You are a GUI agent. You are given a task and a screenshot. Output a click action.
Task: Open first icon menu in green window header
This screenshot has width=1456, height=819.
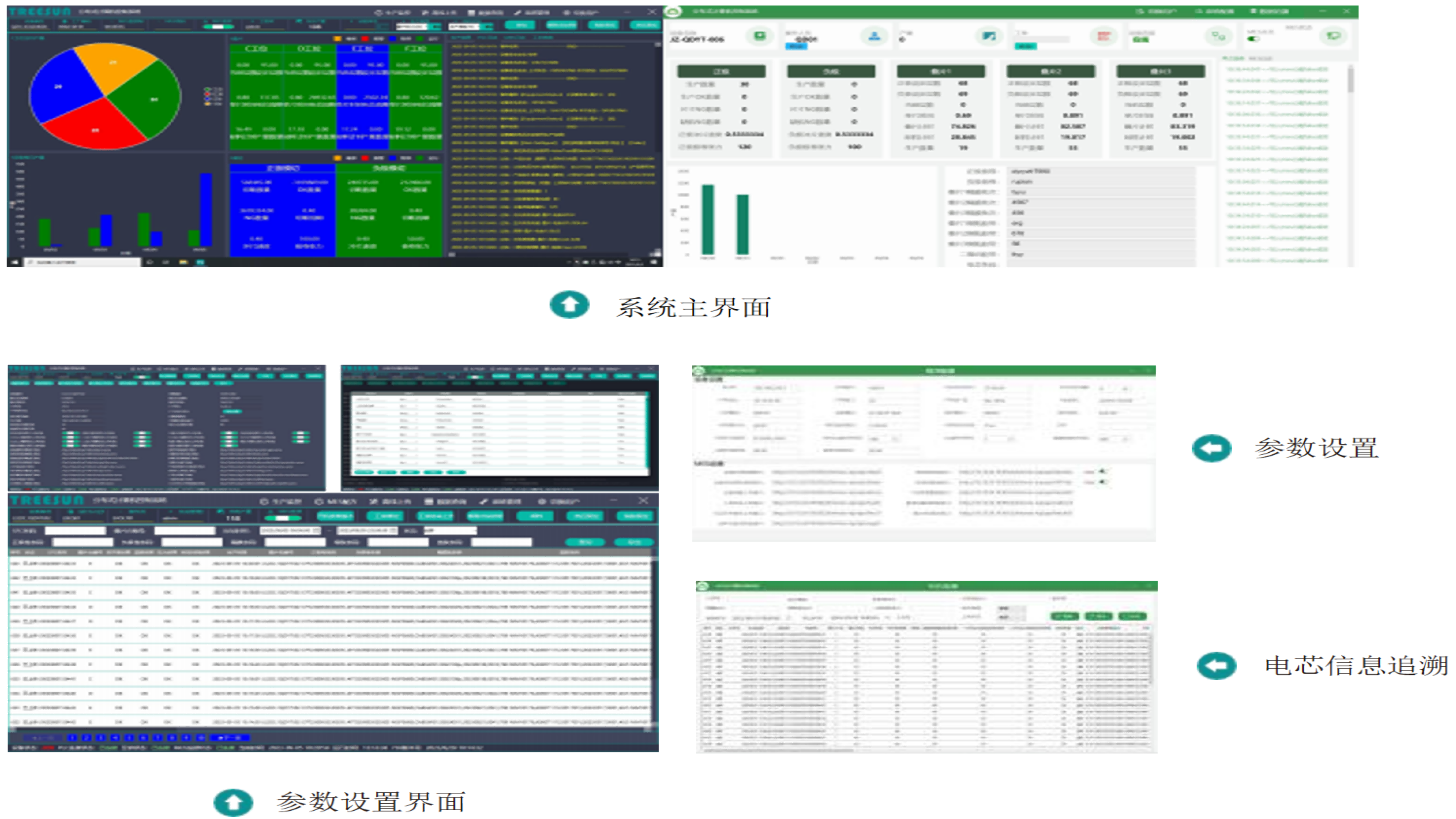coord(1156,11)
